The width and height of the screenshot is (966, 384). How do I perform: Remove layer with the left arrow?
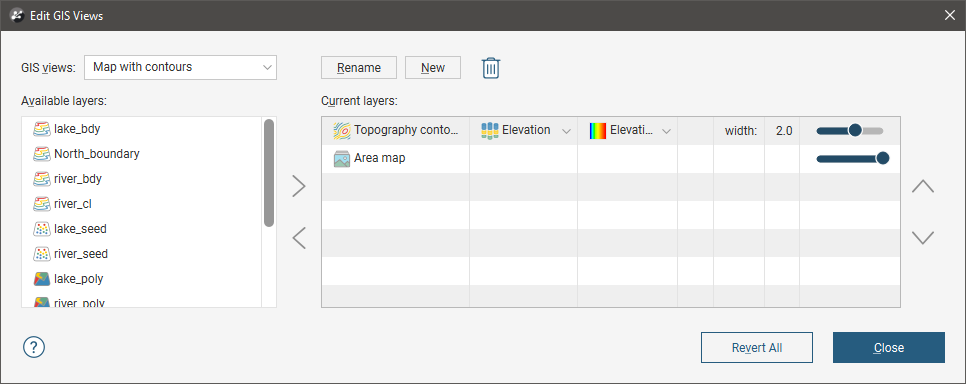point(299,237)
